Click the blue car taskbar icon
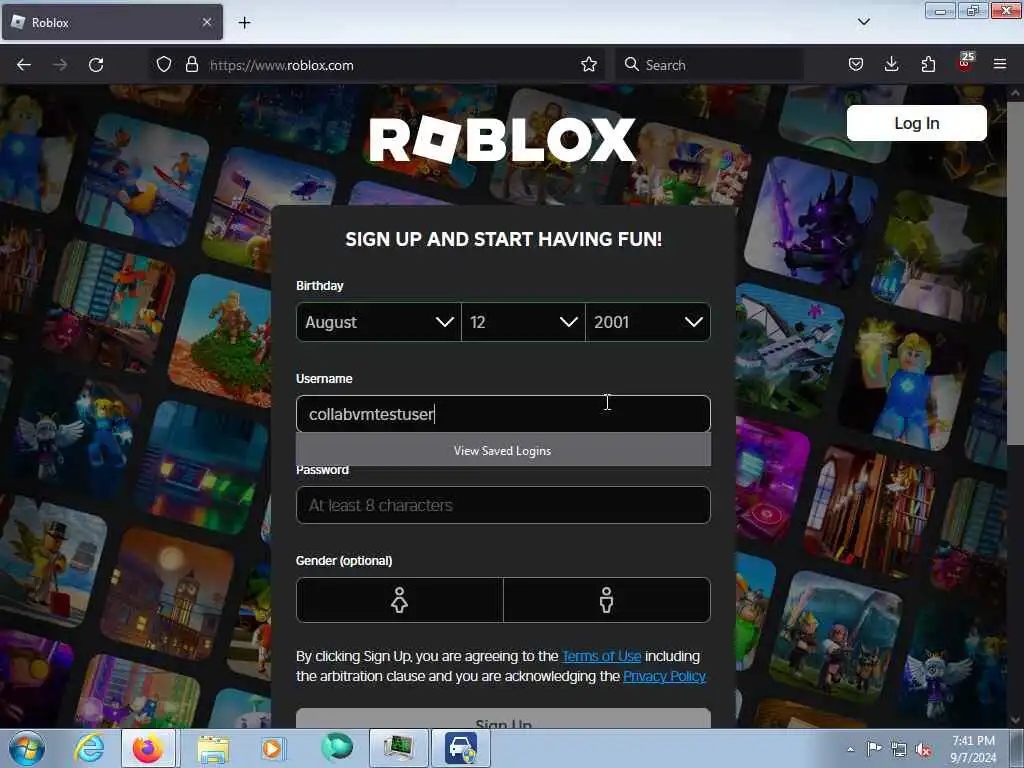 461,748
